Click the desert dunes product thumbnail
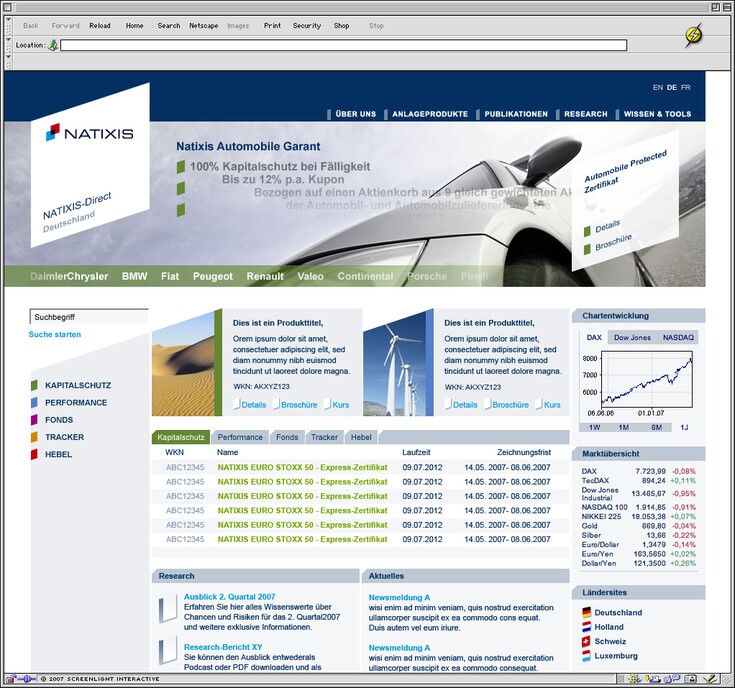Viewport: 735px width, 688px height. pos(183,362)
